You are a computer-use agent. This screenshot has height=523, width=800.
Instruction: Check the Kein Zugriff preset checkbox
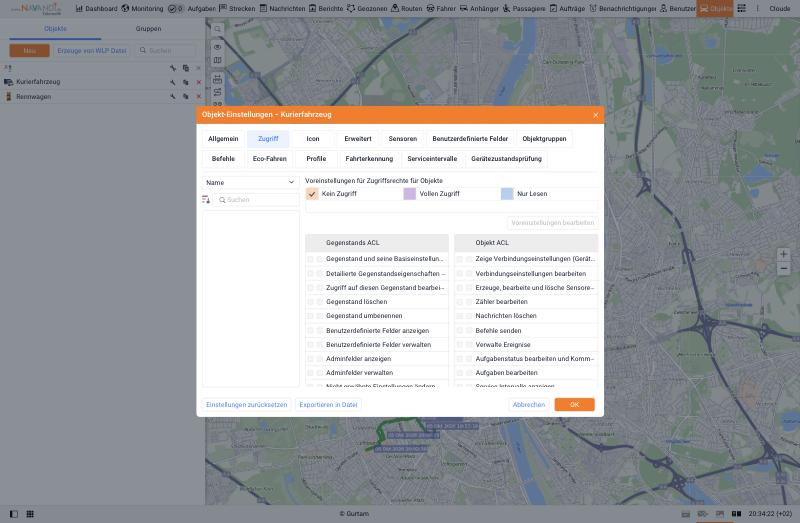point(312,194)
